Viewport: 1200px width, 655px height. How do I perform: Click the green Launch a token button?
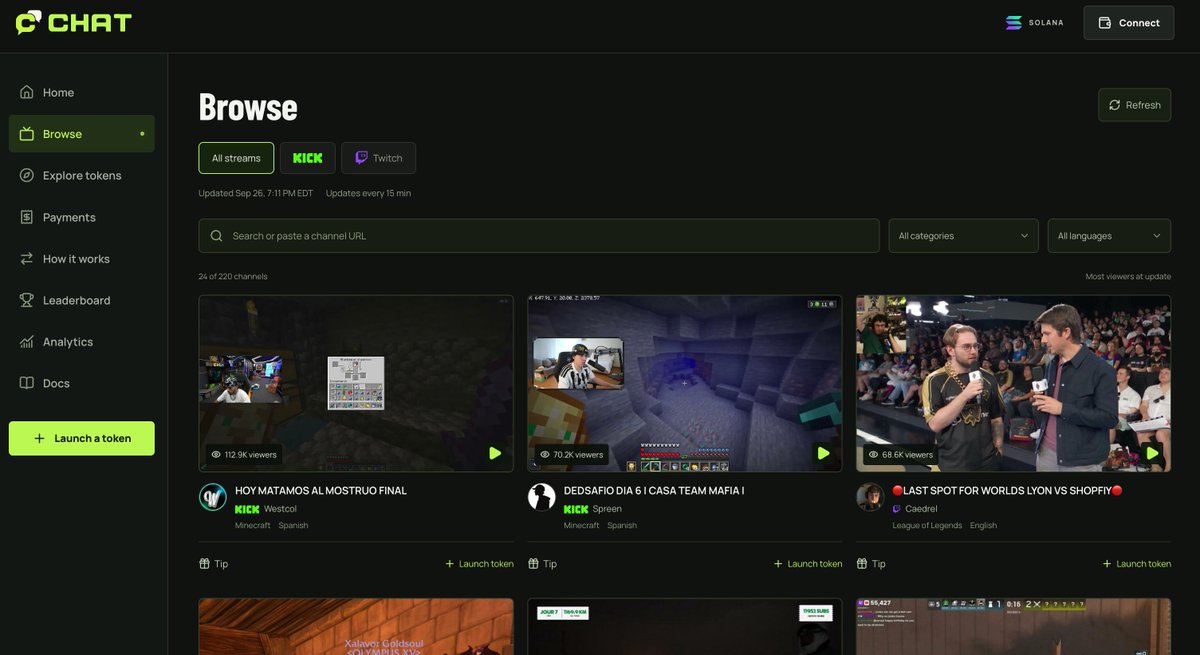(82, 438)
